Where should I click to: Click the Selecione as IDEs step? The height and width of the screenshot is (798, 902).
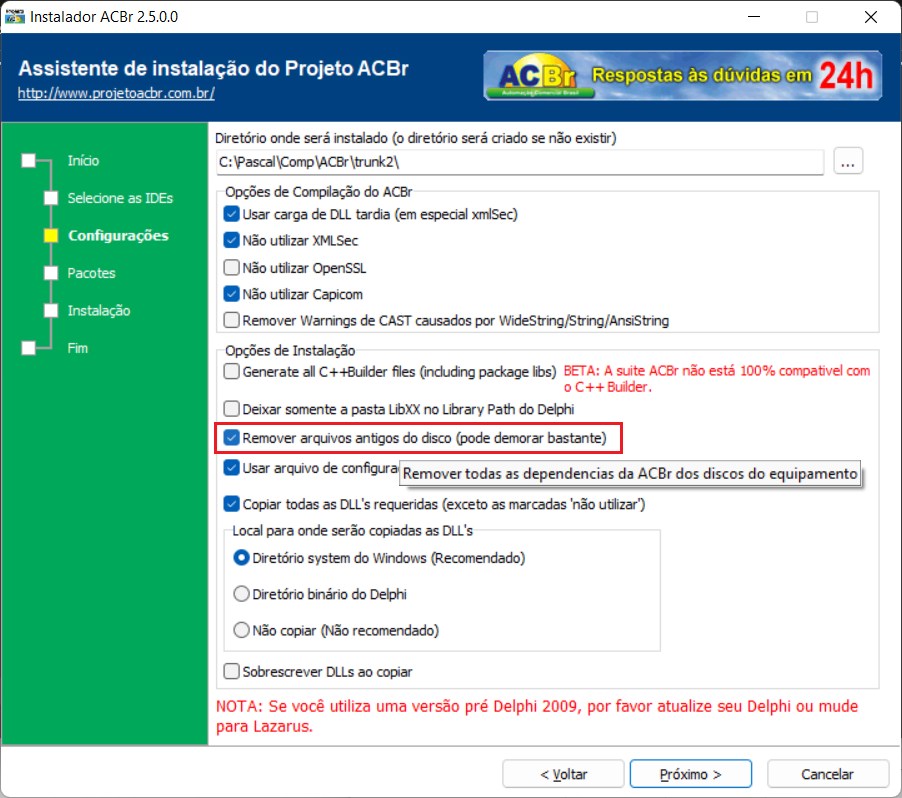click(120, 198)
